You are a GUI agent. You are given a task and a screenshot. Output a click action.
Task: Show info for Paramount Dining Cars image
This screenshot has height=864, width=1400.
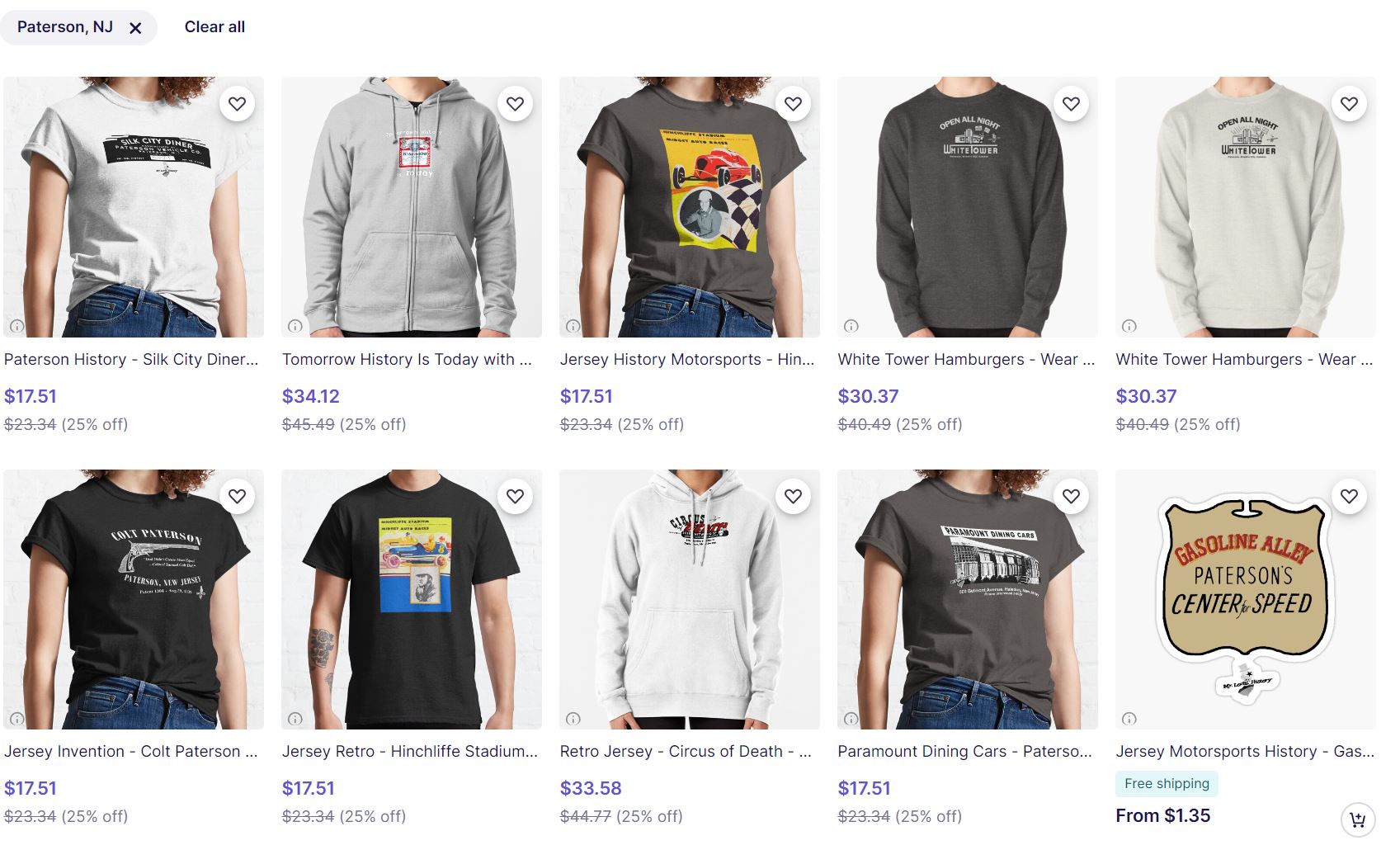(851, 718)
